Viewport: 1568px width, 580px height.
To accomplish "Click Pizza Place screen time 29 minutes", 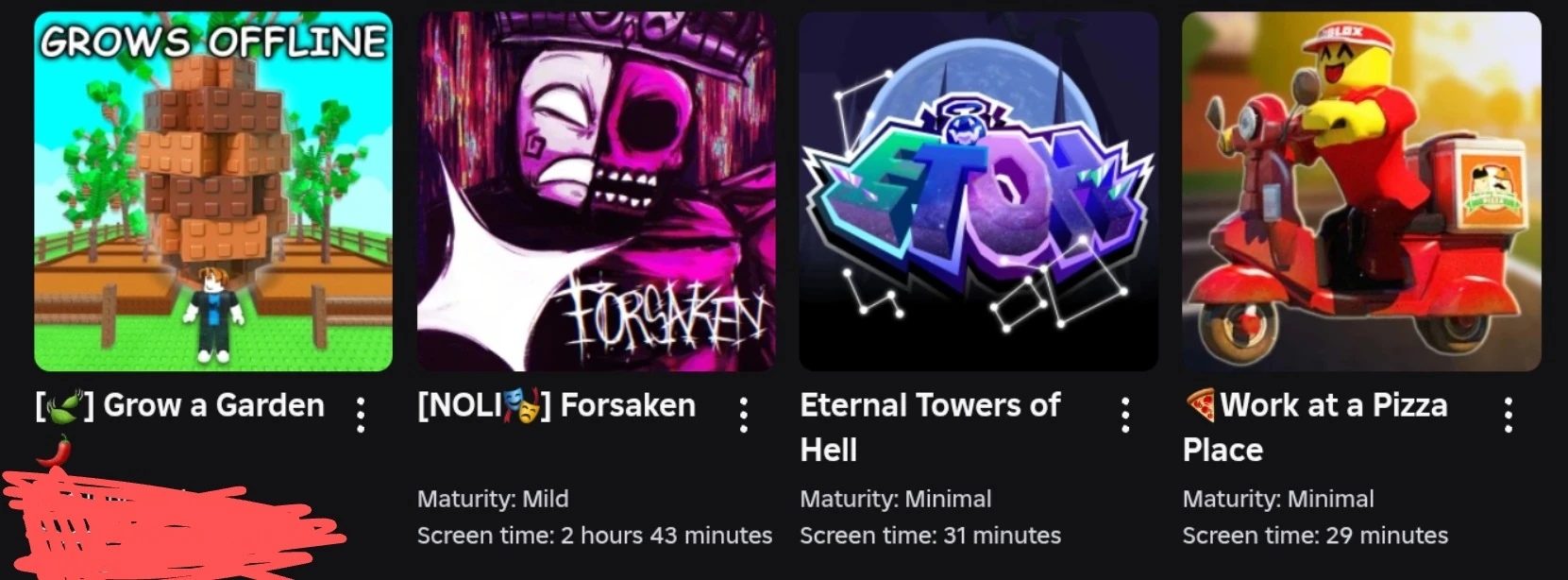I will pos(1315,536).
